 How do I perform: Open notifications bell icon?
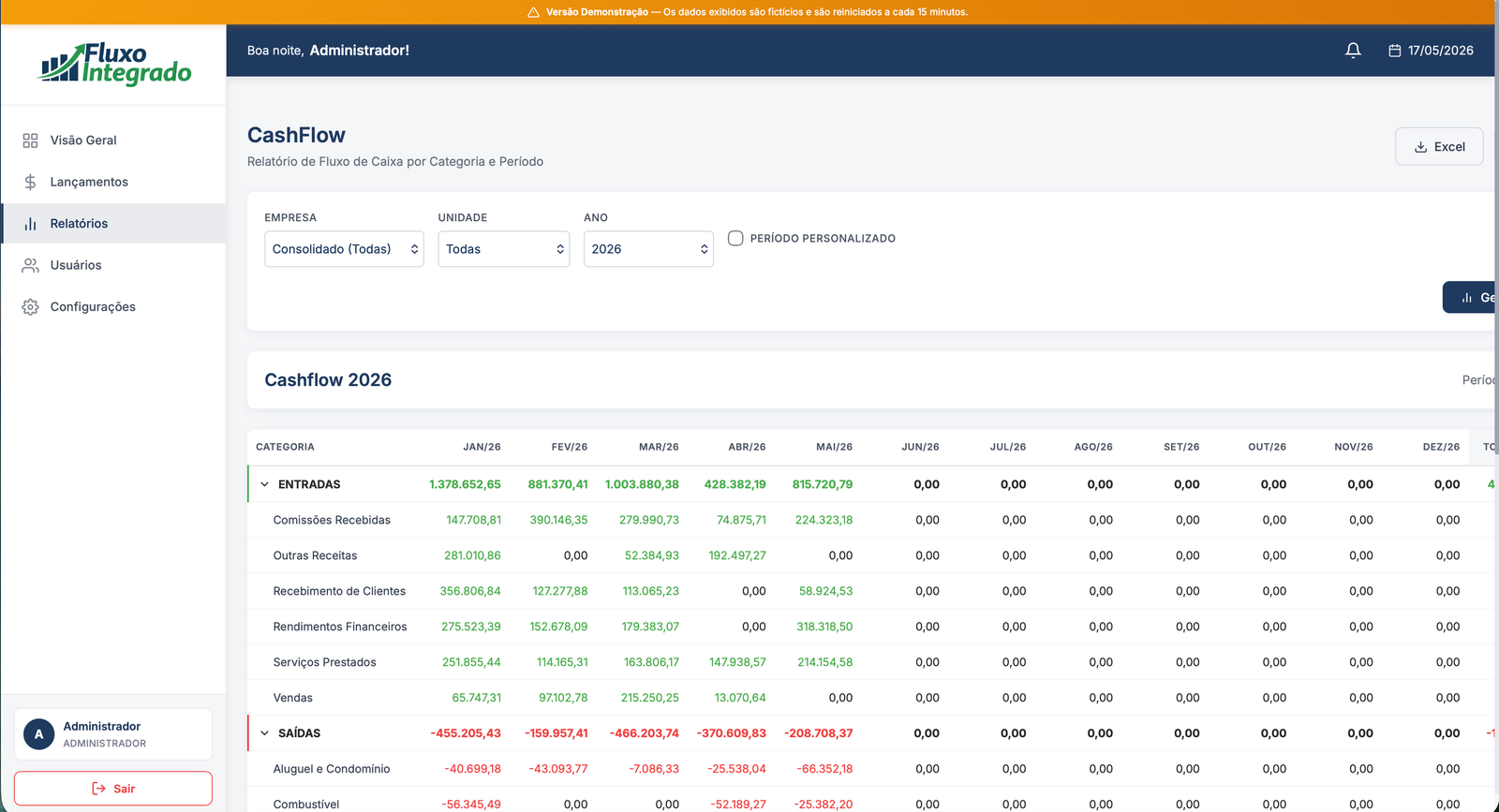pos(1353,51)
